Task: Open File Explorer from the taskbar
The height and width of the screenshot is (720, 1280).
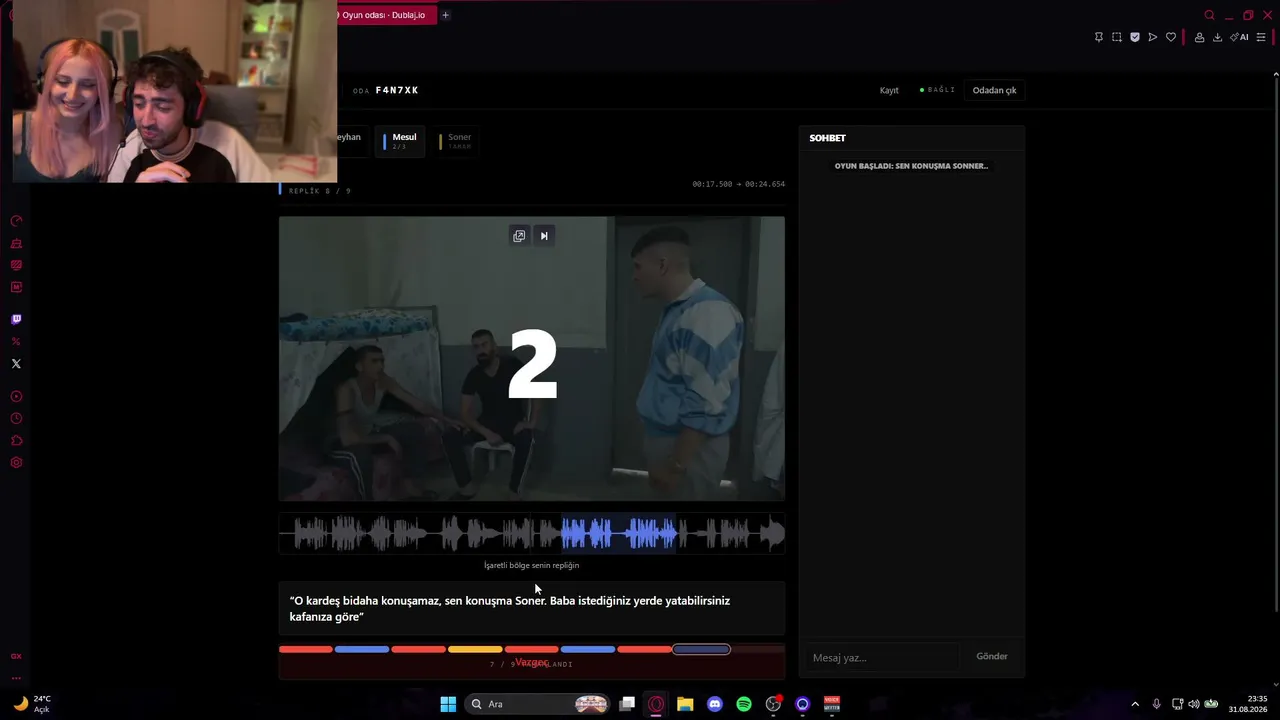Action: pos(685,704)
